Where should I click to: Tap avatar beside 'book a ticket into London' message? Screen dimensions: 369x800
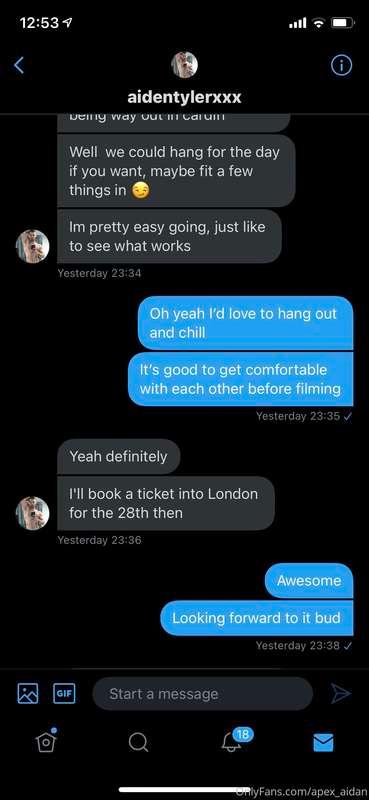tap(33, 513)
